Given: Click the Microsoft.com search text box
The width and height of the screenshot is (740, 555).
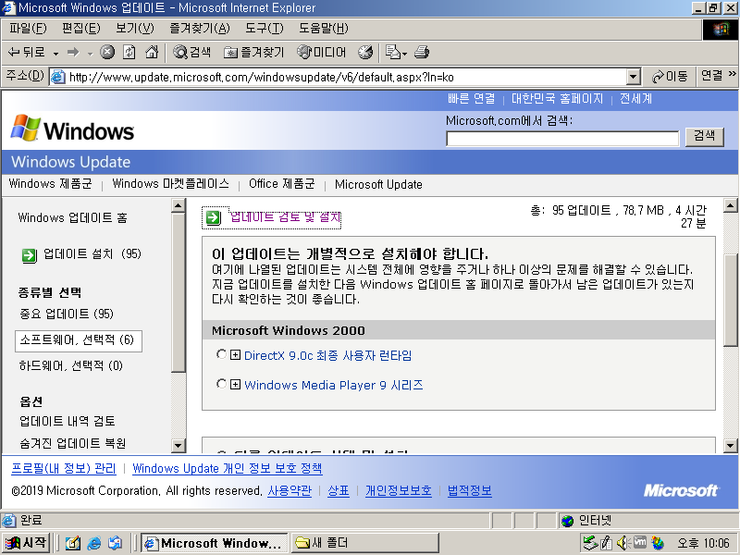Looking at the screenshot, I should (563, 139).
